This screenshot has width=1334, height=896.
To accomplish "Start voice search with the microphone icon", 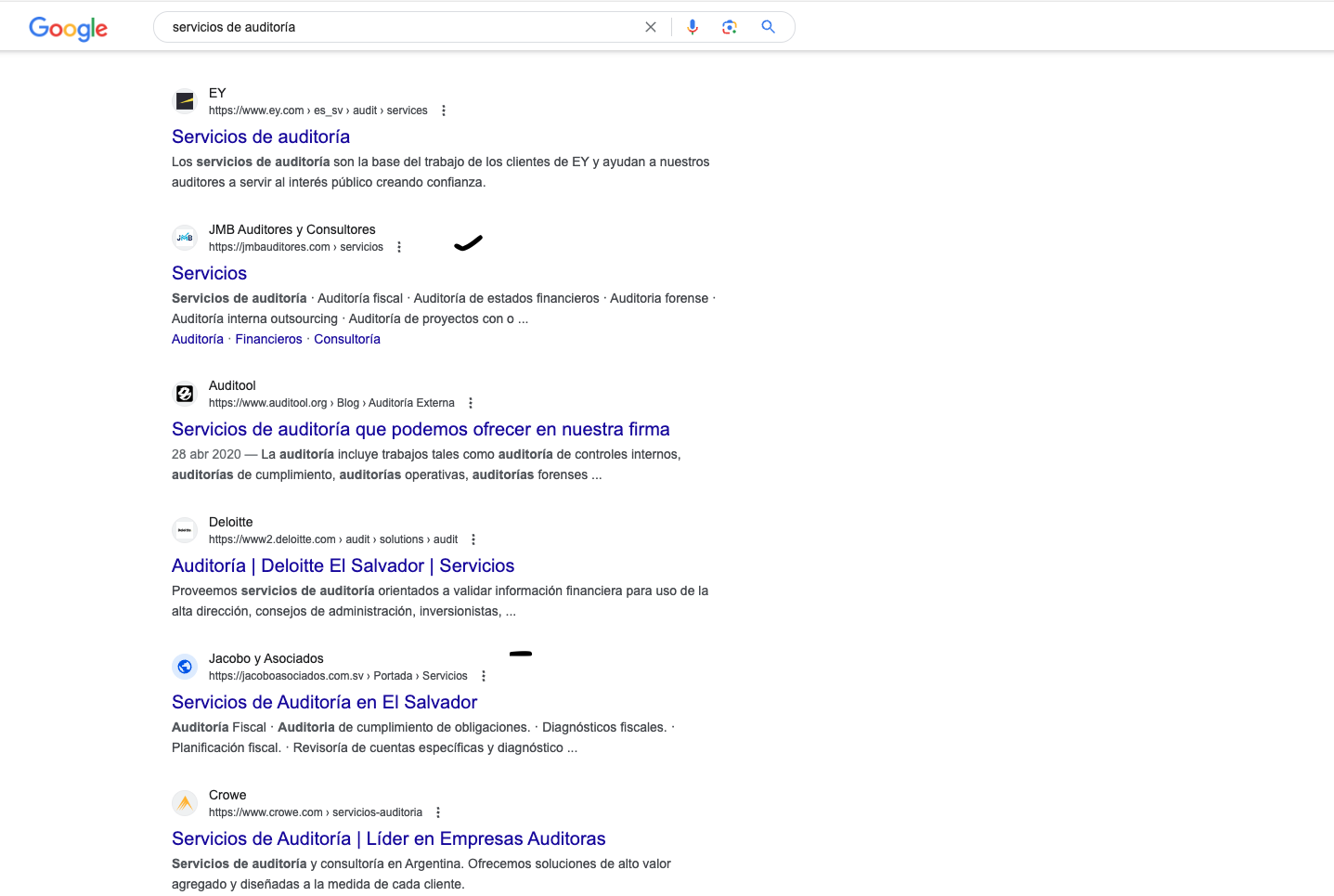I will (693, 27).
